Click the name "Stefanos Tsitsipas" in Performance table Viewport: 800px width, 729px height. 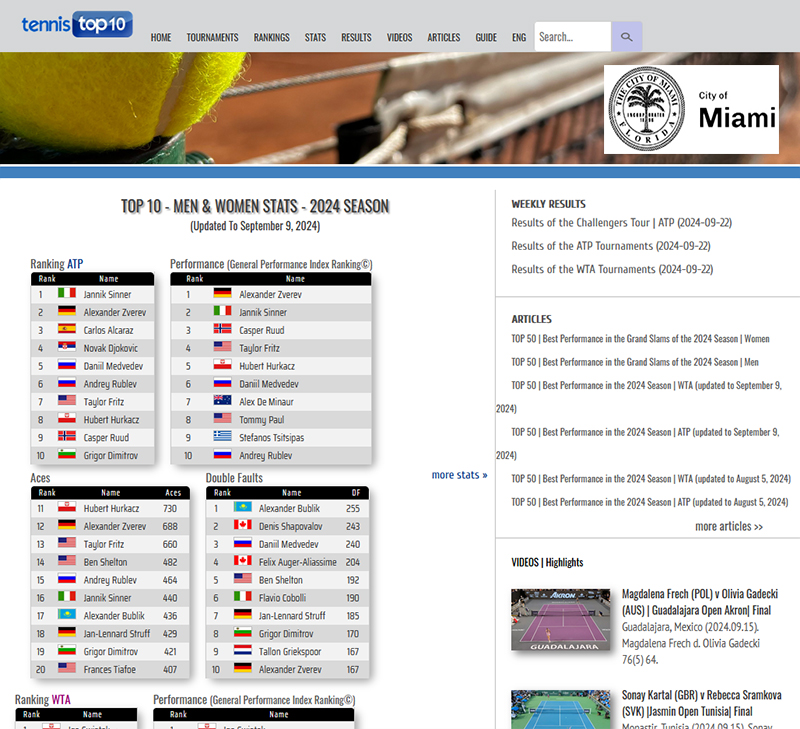(x=271, y=438)
